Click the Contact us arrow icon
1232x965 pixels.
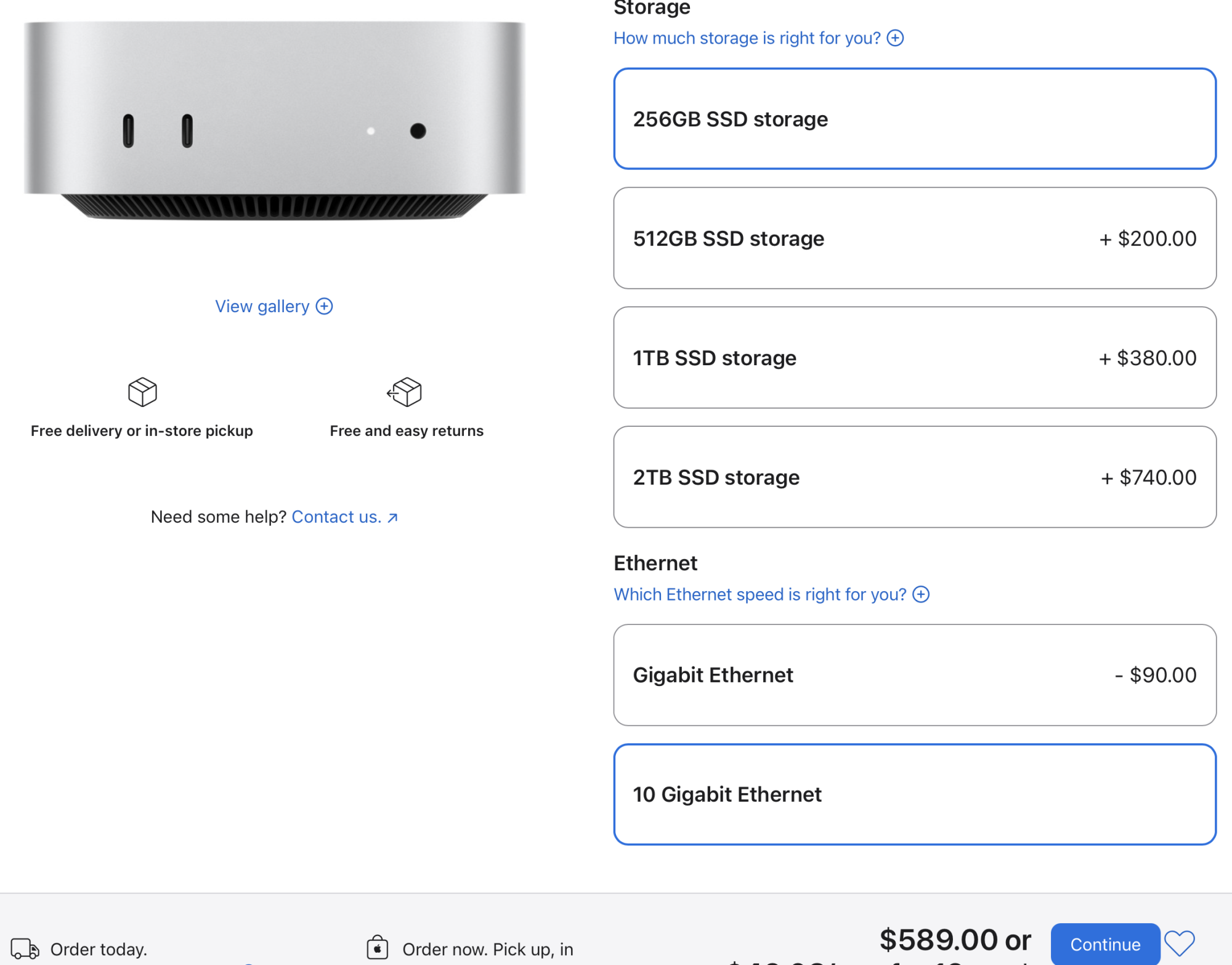392,518
